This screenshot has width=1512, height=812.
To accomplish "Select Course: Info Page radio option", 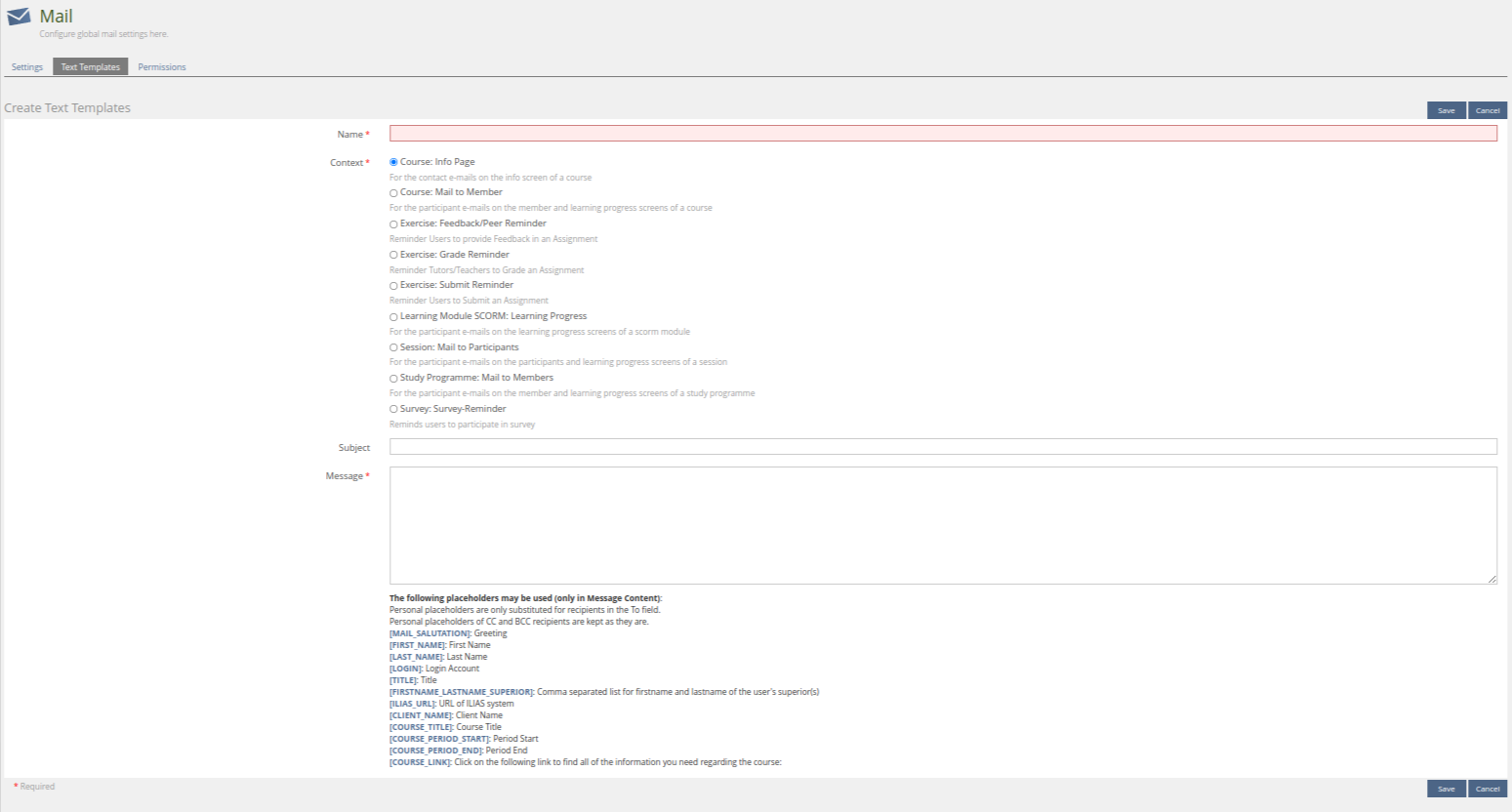I will (x=393, y=162).
